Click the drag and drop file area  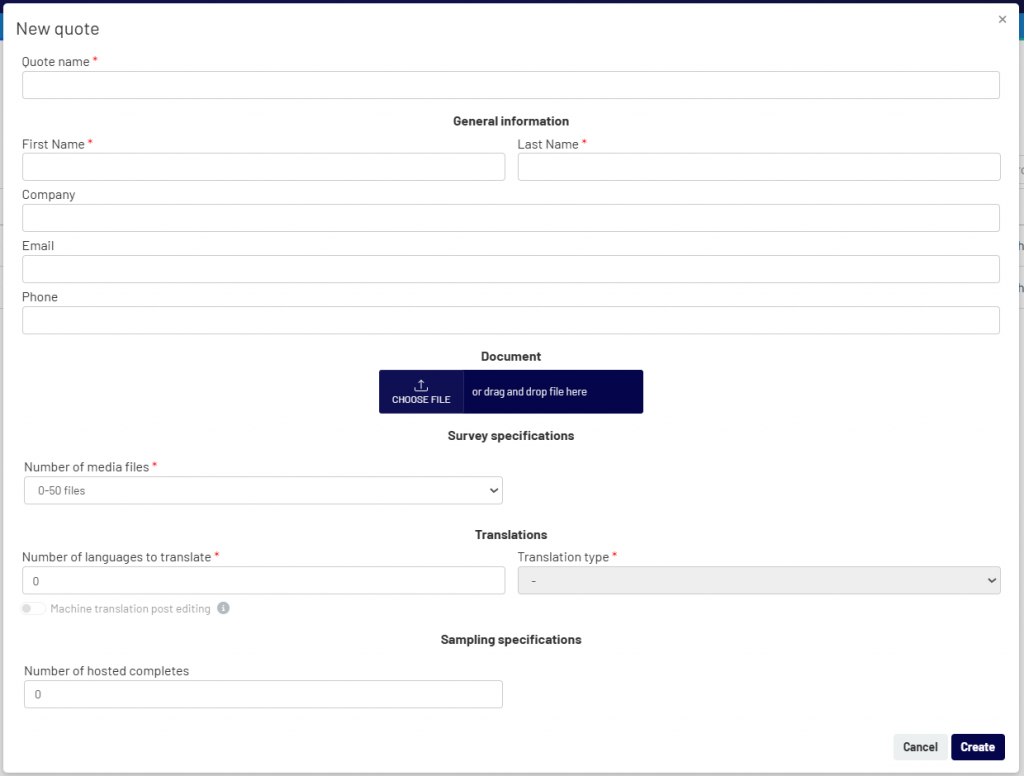(x=553, y=392)
